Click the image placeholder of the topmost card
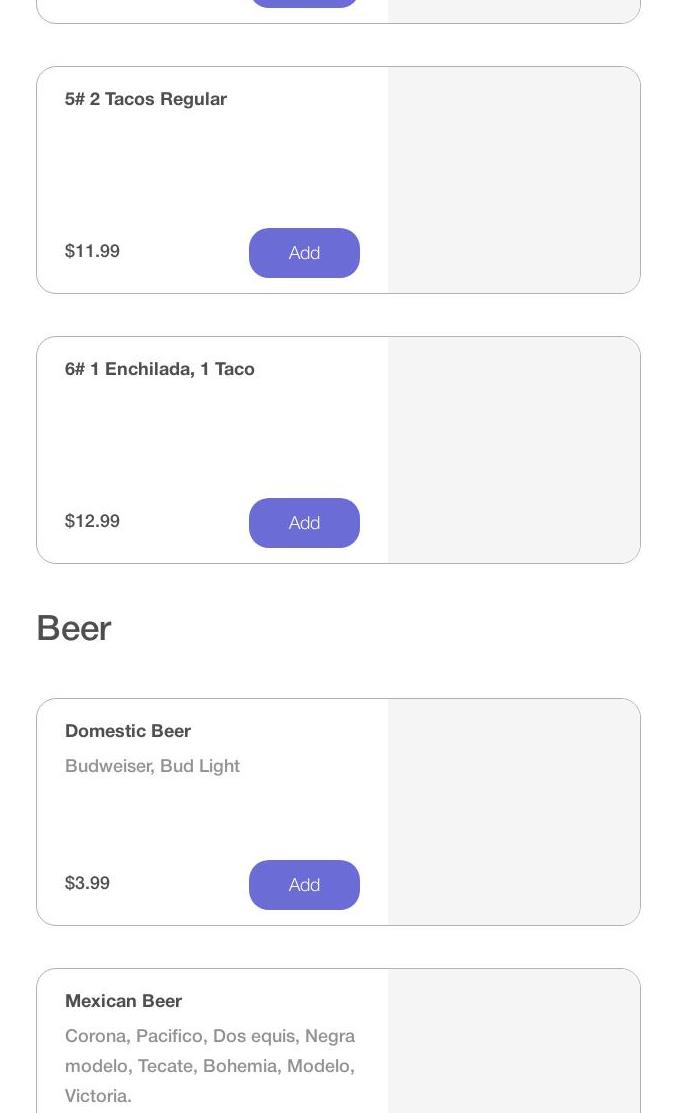 point(514,10)
